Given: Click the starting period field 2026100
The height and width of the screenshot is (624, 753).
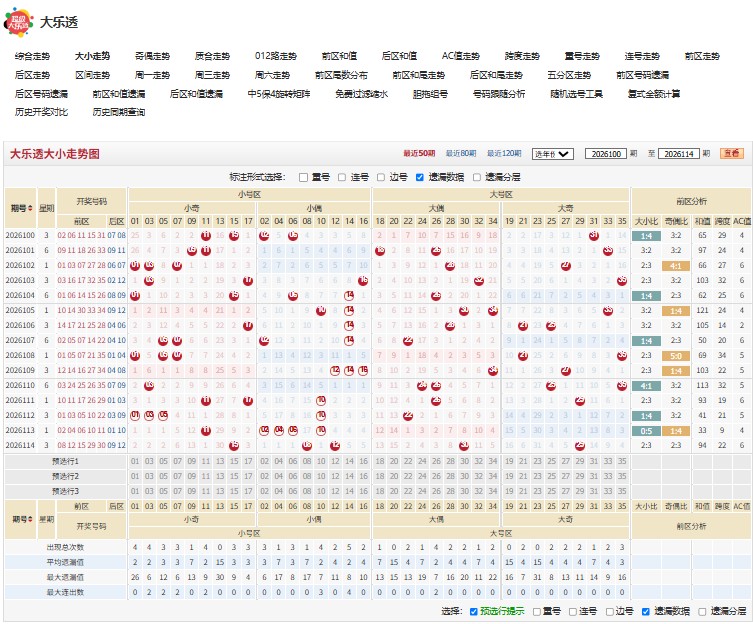Looking at the screenshot, I should (606, 154).
